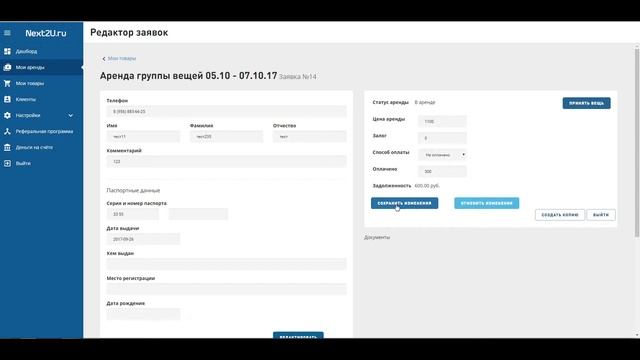640x360 pixels.
Task: Click the Мои товары cart icon
Action: 7,83
